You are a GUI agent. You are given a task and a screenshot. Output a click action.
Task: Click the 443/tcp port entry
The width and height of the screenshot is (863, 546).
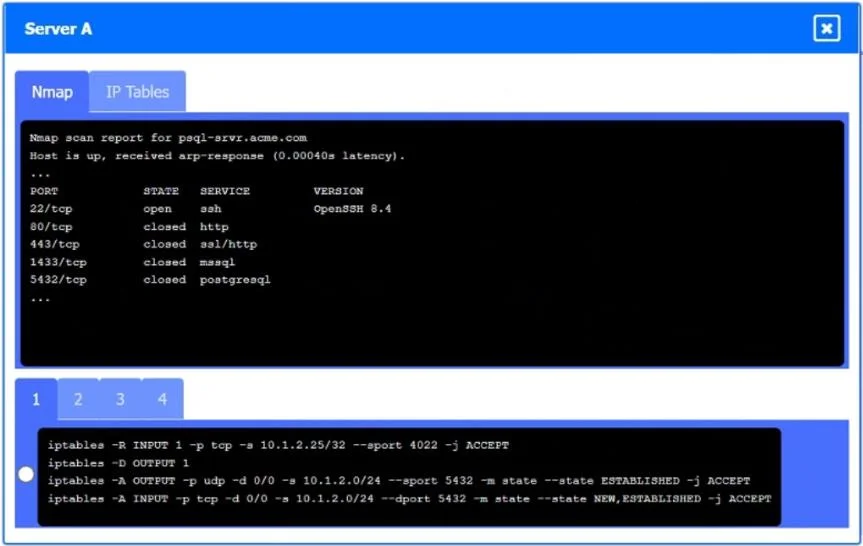pyautogui.click(x=54, y=244)
